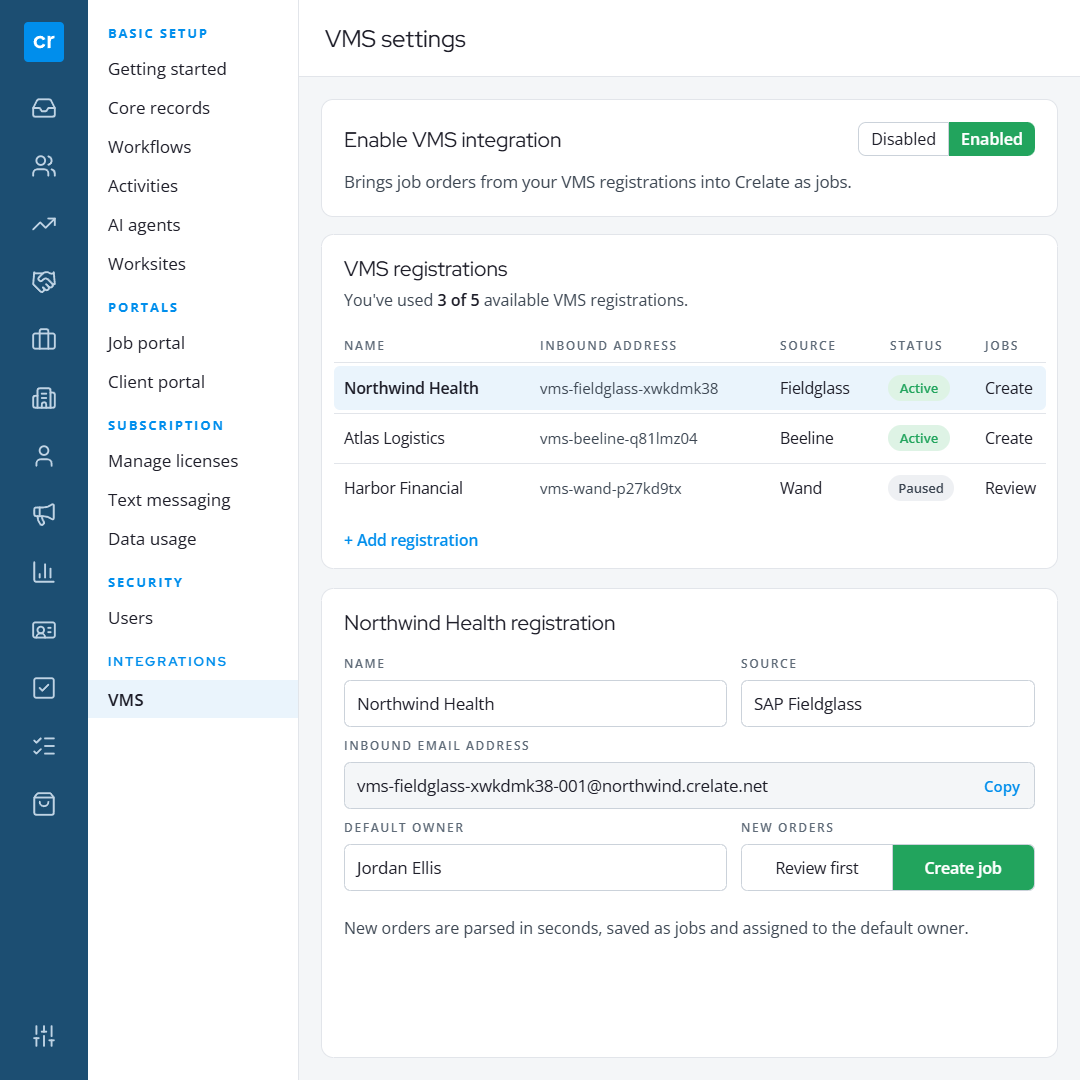Open Users security page
1080x1080 pixels.
130,618
